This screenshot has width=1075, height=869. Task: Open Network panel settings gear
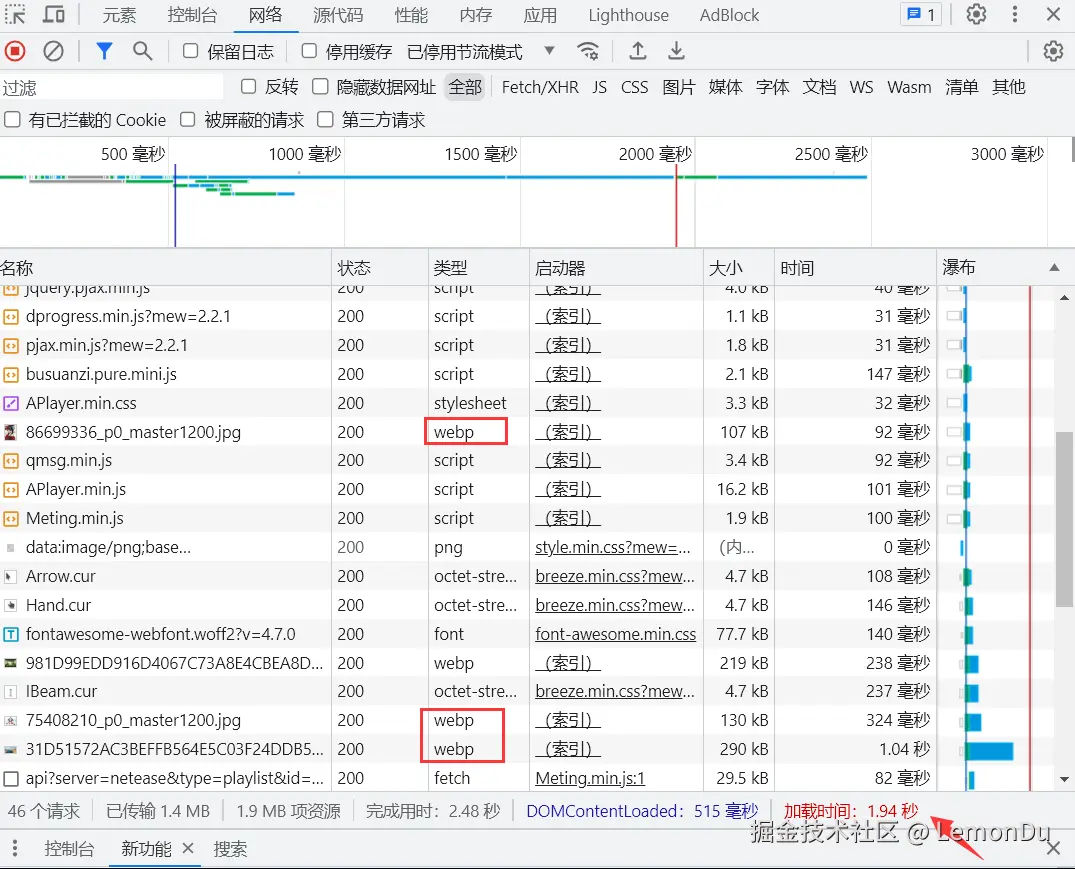click(x=1053, y=51)
